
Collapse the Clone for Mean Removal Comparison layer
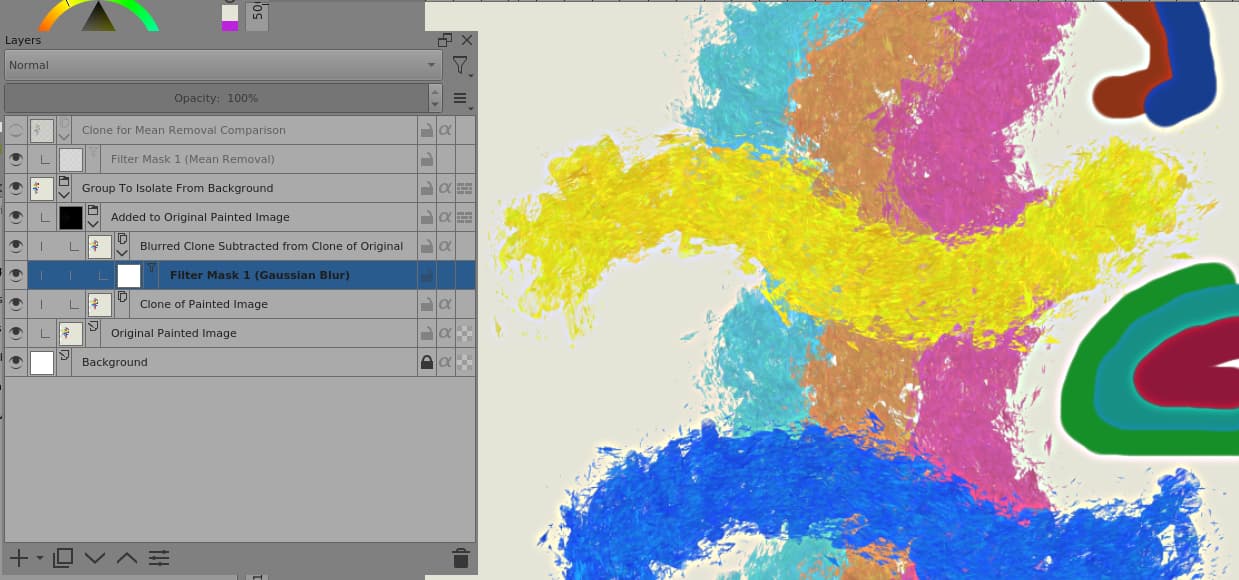click(64, 137)
